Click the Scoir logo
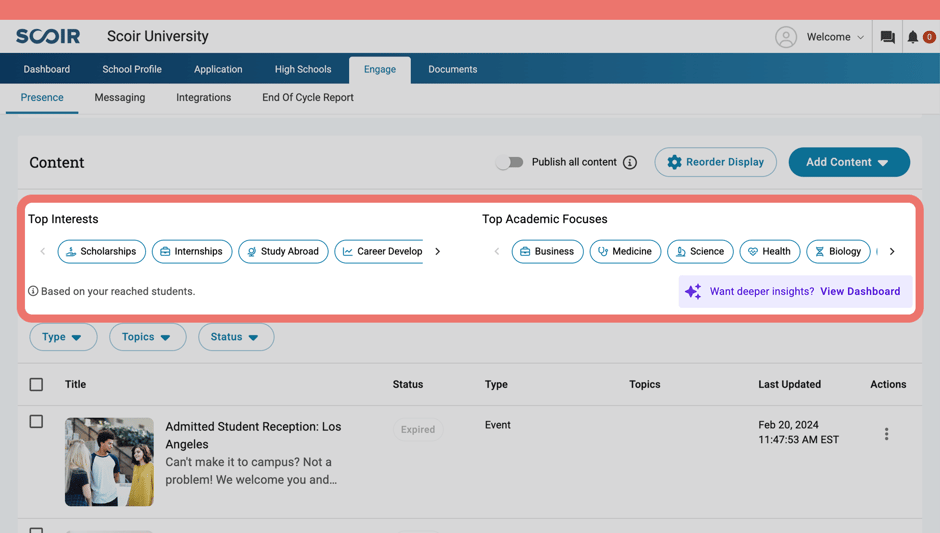This screenshot has height=533, width=940. coord(48,36)
